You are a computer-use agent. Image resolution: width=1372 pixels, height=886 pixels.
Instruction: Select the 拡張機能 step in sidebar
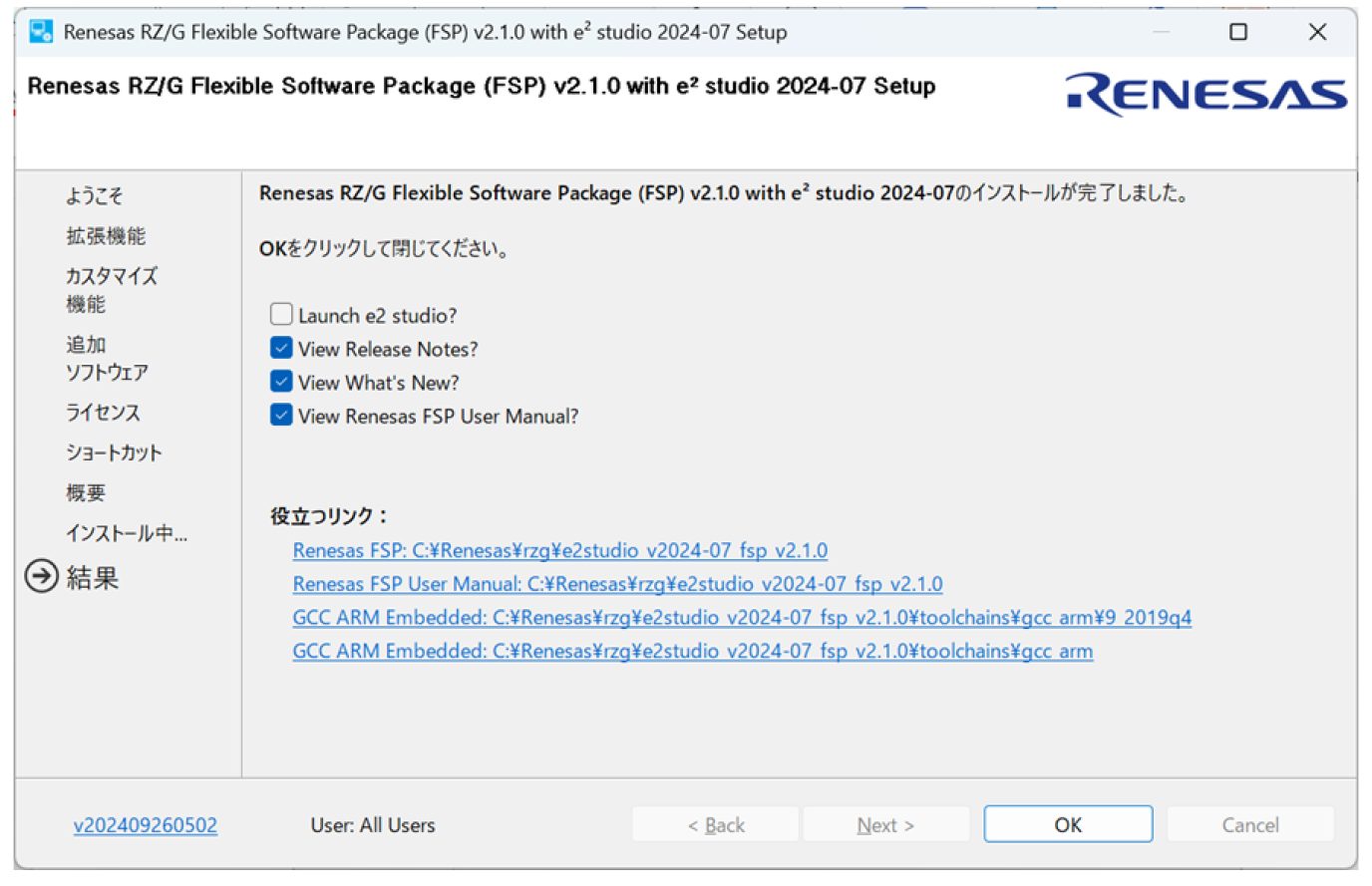(106, 236)
